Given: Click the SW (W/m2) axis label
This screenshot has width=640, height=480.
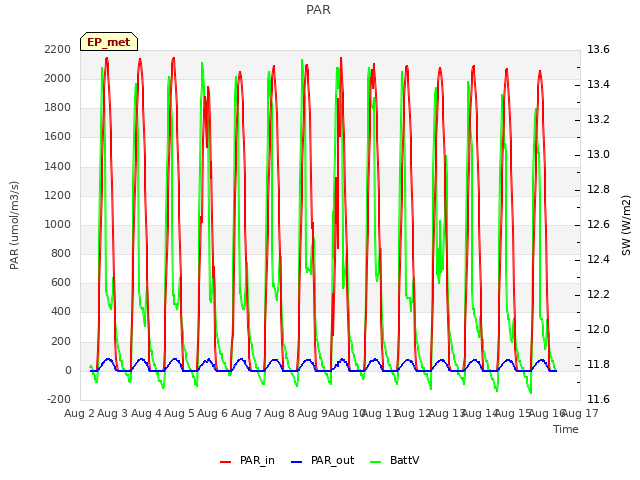Looking at the screenshot, I should pos(626,225).
